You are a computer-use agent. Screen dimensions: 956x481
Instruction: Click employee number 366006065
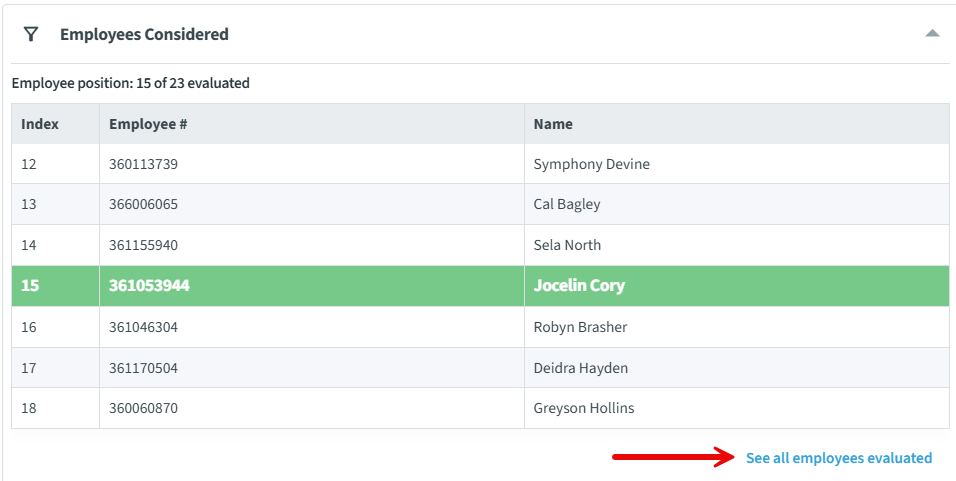coord(143,204)
